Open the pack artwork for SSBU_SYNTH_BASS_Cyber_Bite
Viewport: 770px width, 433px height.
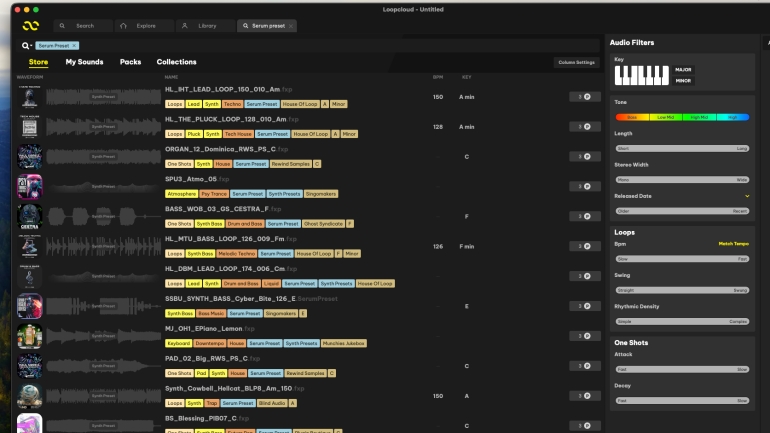(x=29, y=306)
